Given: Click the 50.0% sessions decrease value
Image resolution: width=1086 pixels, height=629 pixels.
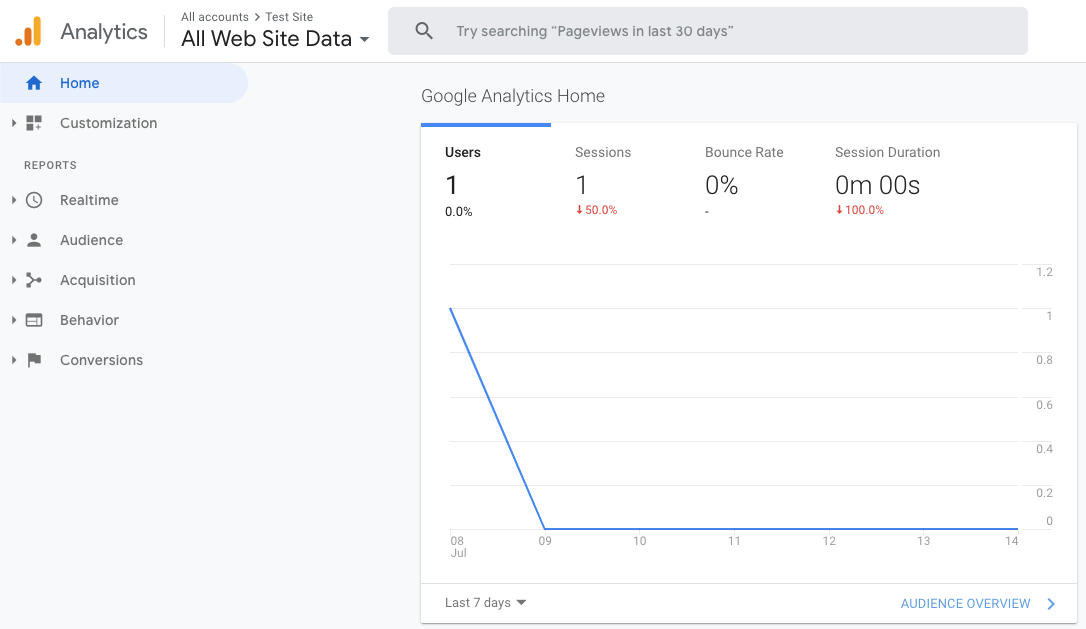Looking at the screenshot, I should tap(596, 210).
